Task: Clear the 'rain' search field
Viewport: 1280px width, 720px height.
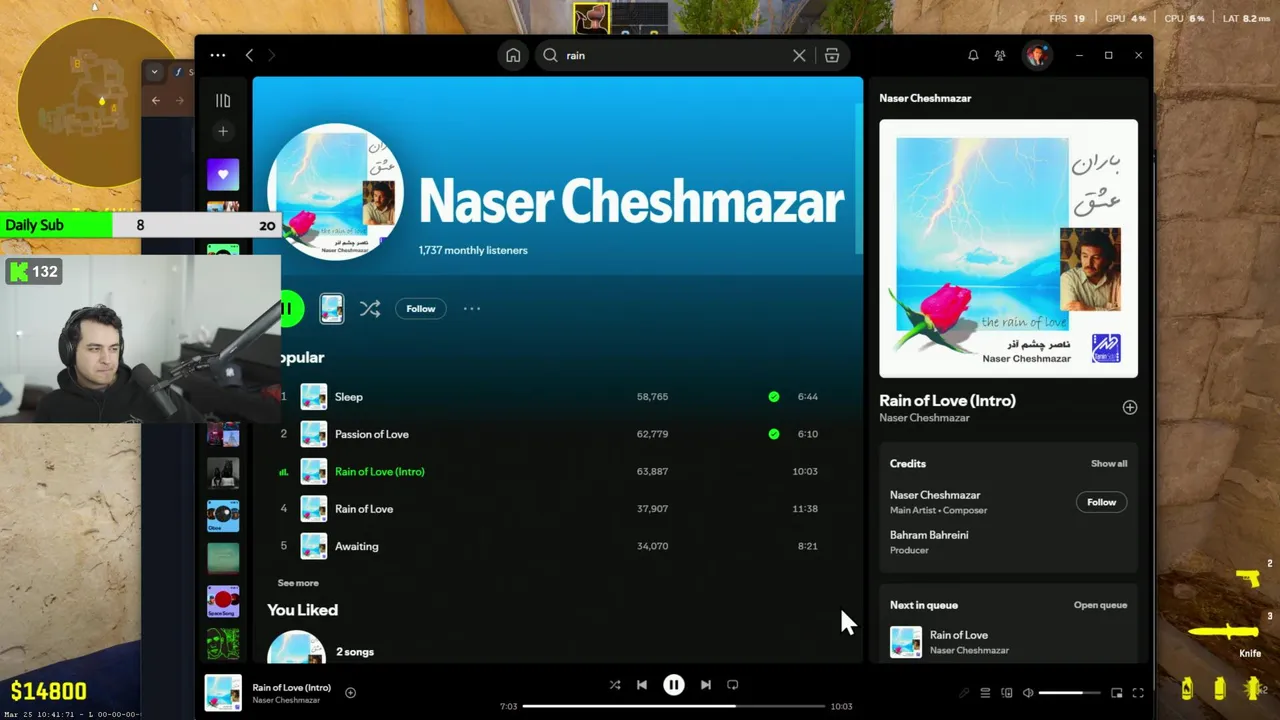Action: (x=799, y=55)
